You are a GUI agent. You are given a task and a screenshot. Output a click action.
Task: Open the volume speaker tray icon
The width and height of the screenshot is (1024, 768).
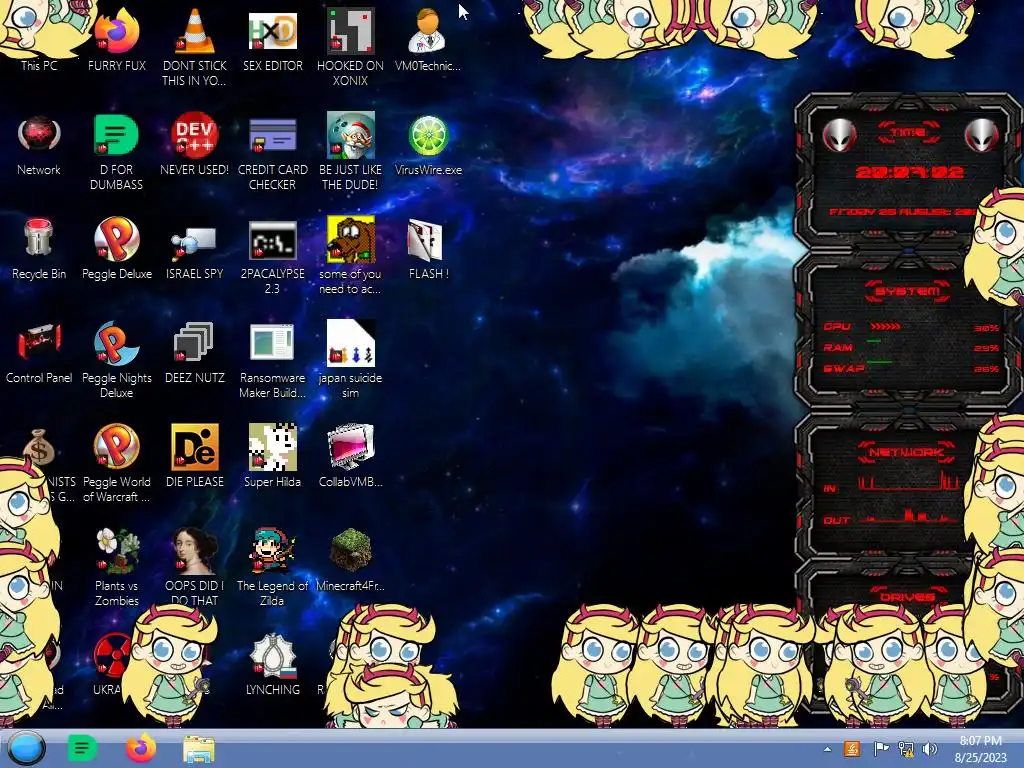(929, 749)
